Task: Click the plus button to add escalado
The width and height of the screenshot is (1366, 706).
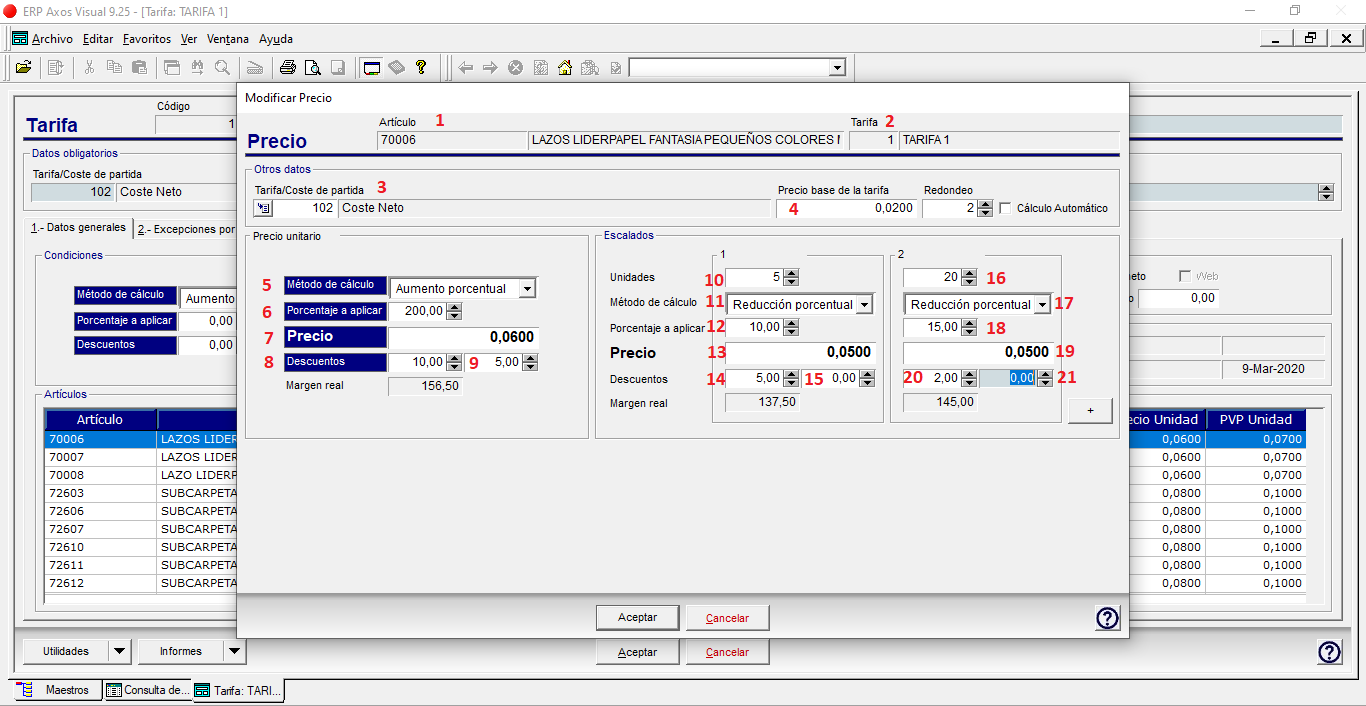Action: [x=1090, y=411]
